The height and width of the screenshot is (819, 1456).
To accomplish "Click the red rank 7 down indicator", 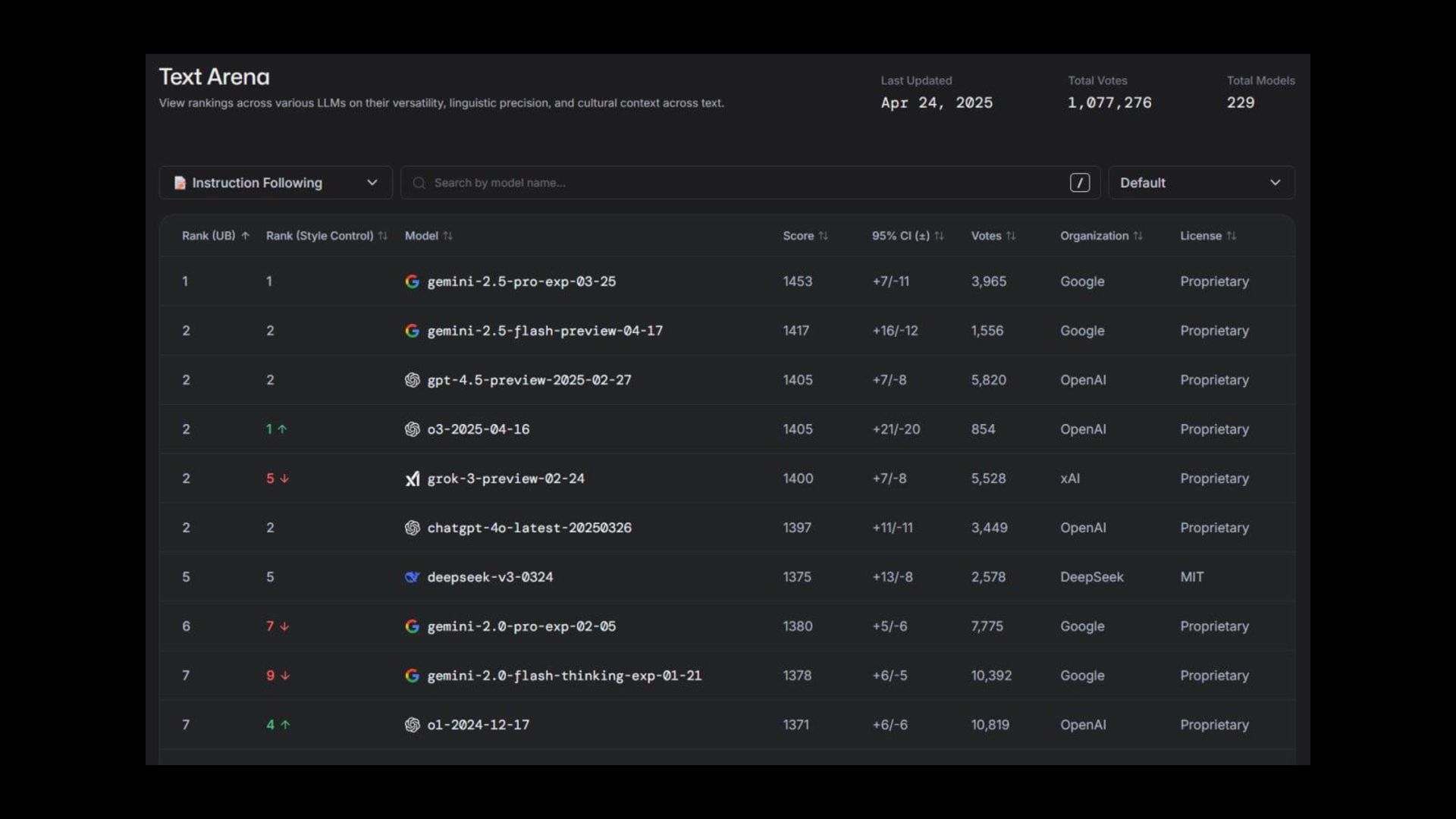I will [x=278, y=626].
